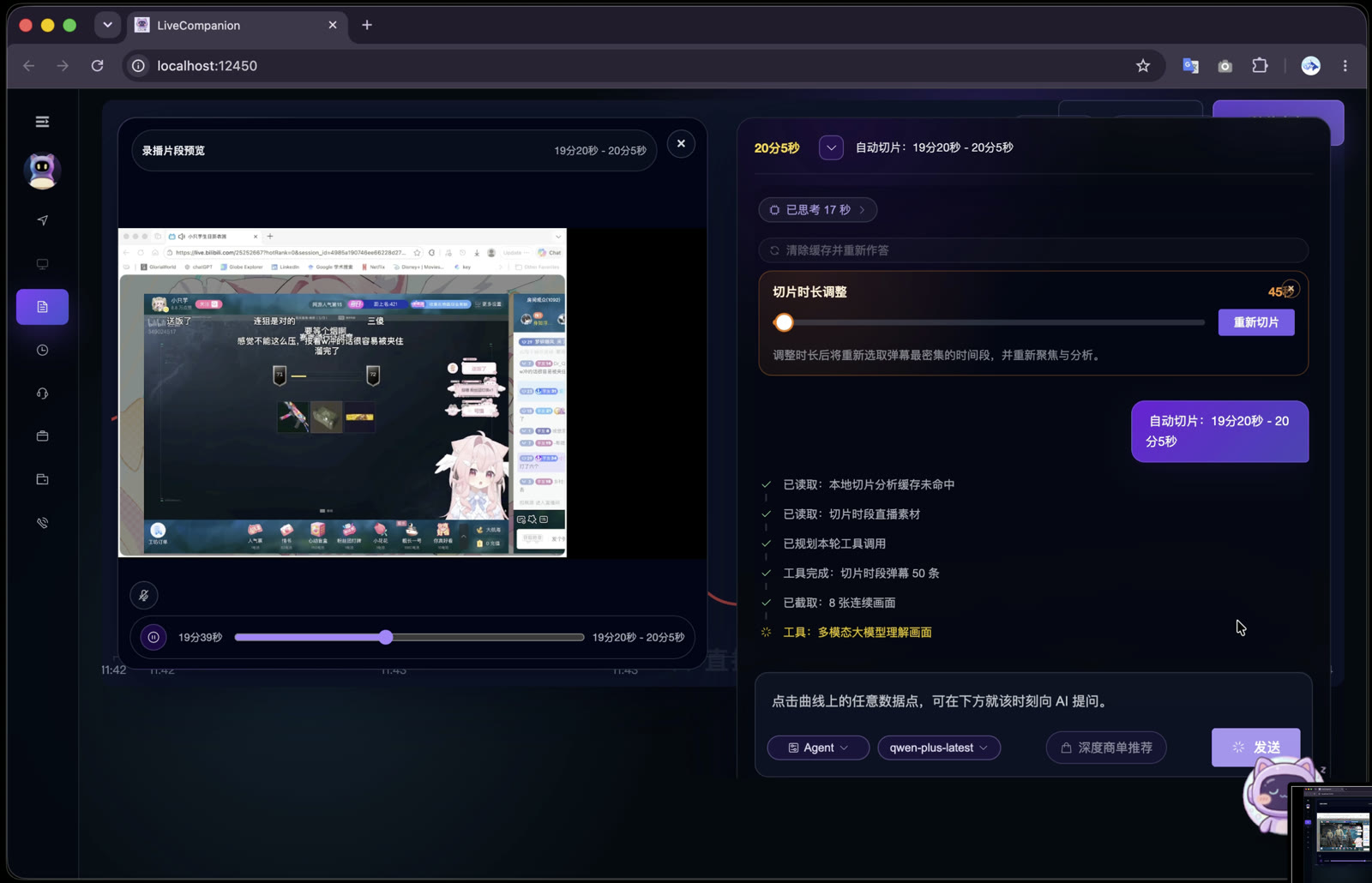Open the wallet folder icon in sidebar
This screenshot has width=1372, height=883.
tap(42, 479)
